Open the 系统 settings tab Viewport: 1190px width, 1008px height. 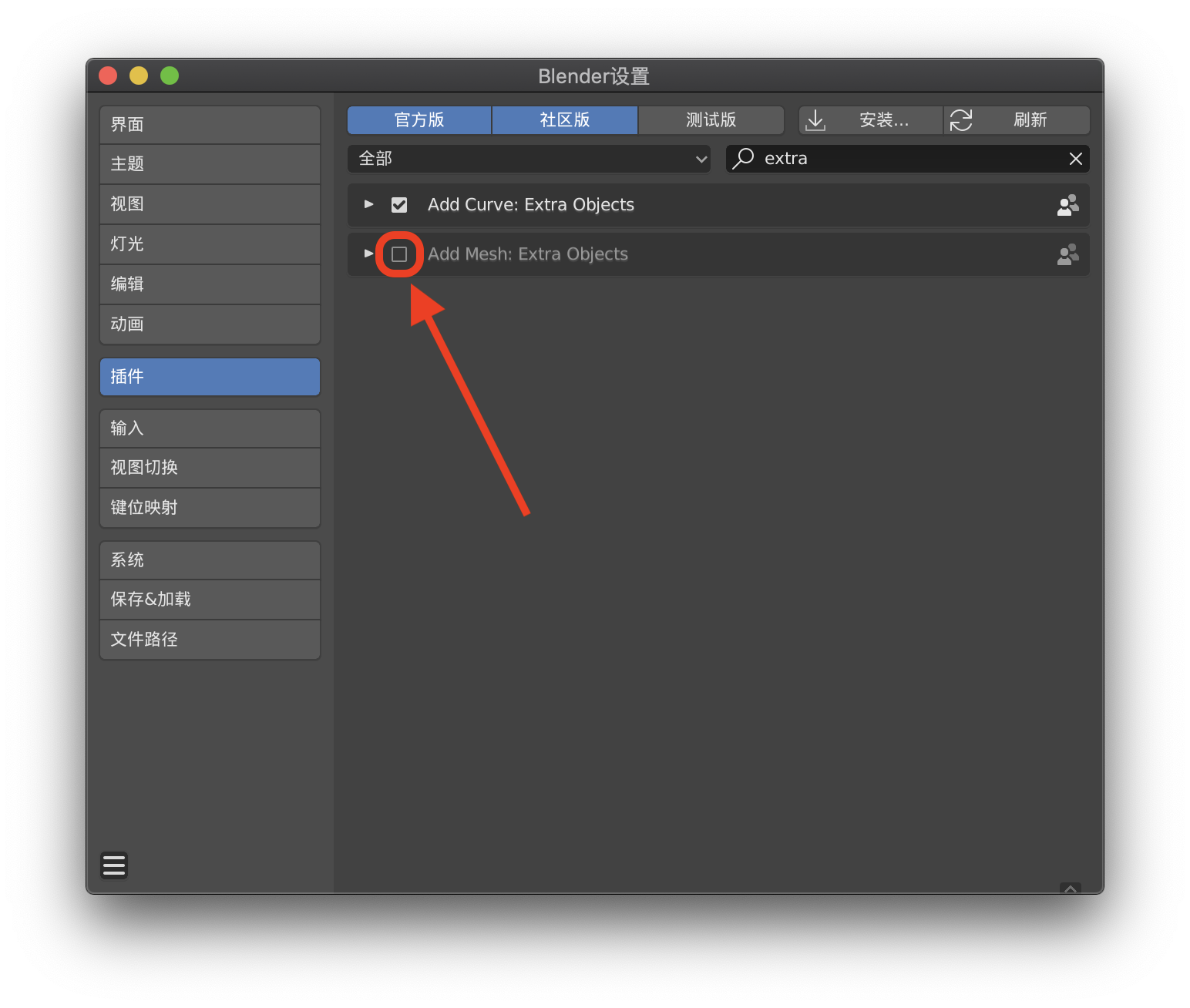click(x=210, y=560)
